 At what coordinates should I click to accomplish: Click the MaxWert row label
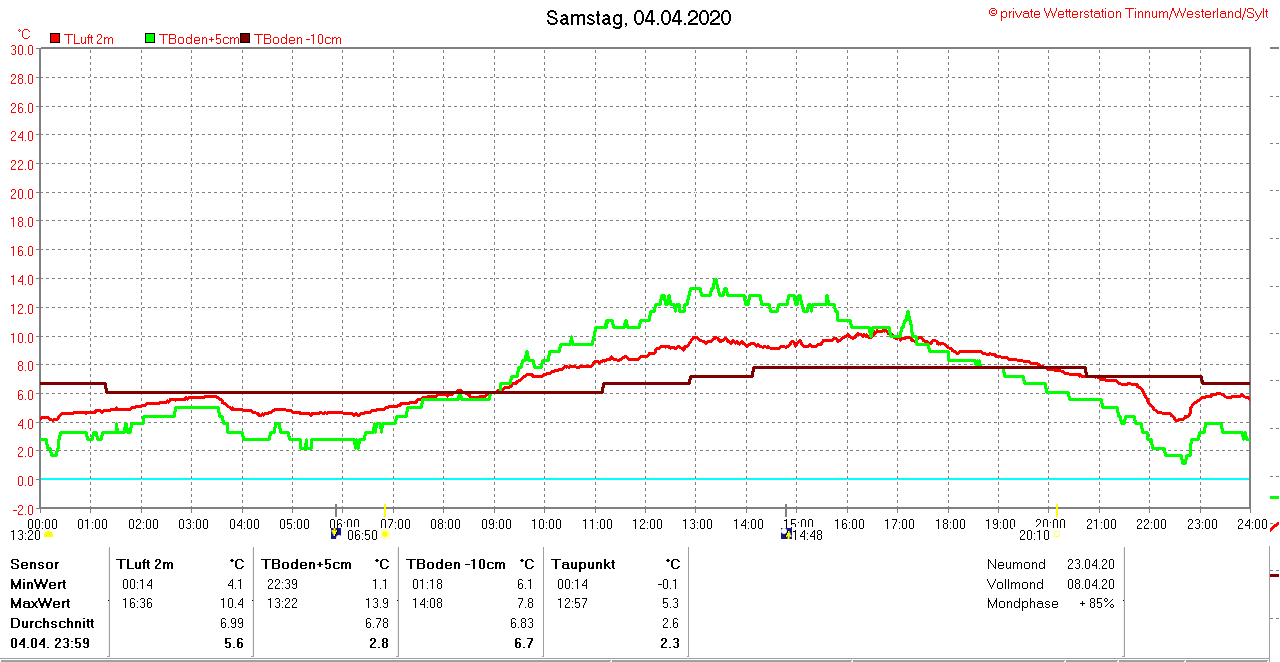(x=39, y=603)
